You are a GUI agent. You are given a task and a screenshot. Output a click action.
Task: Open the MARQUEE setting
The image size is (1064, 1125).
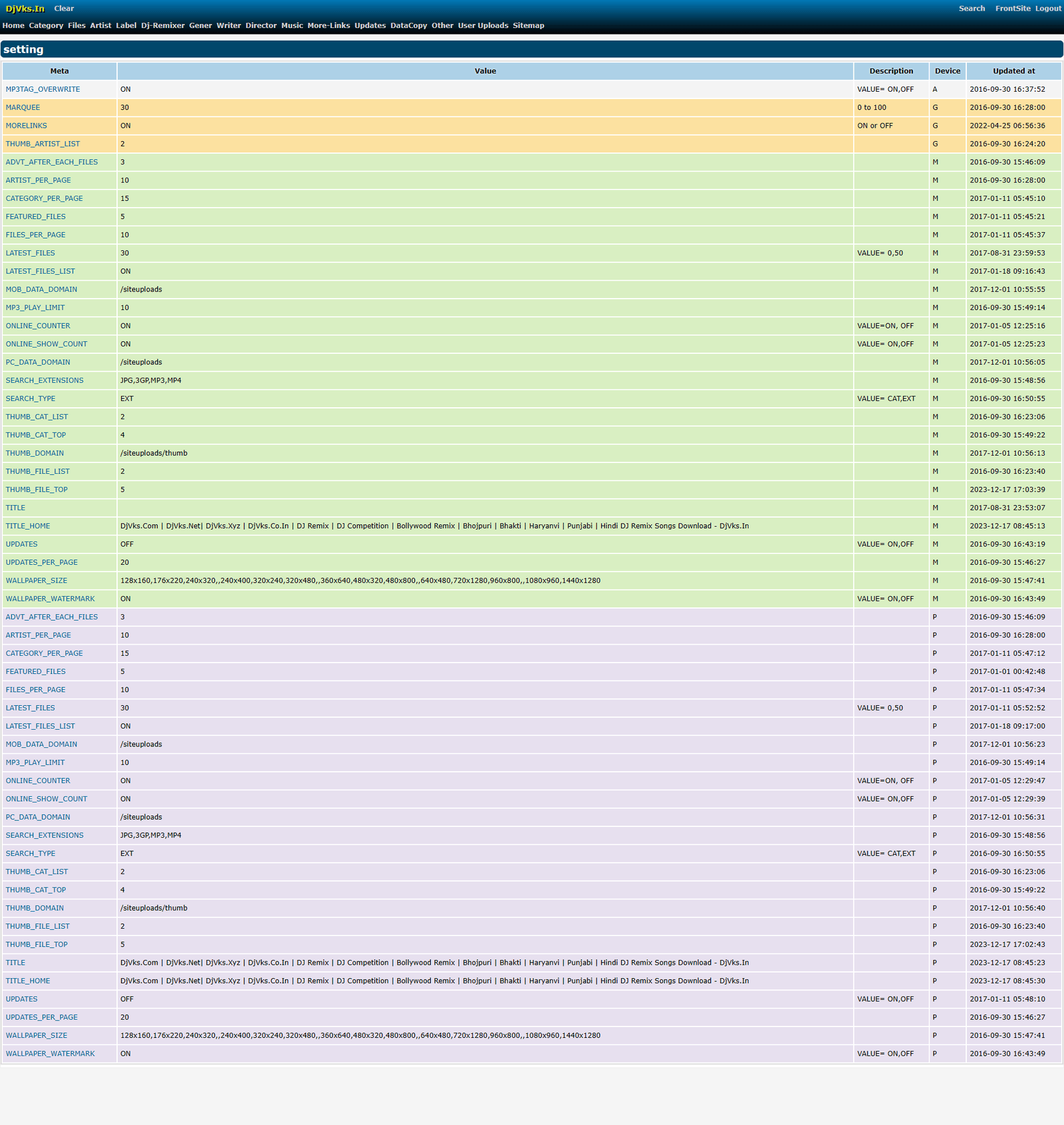(x=23, y=107)
